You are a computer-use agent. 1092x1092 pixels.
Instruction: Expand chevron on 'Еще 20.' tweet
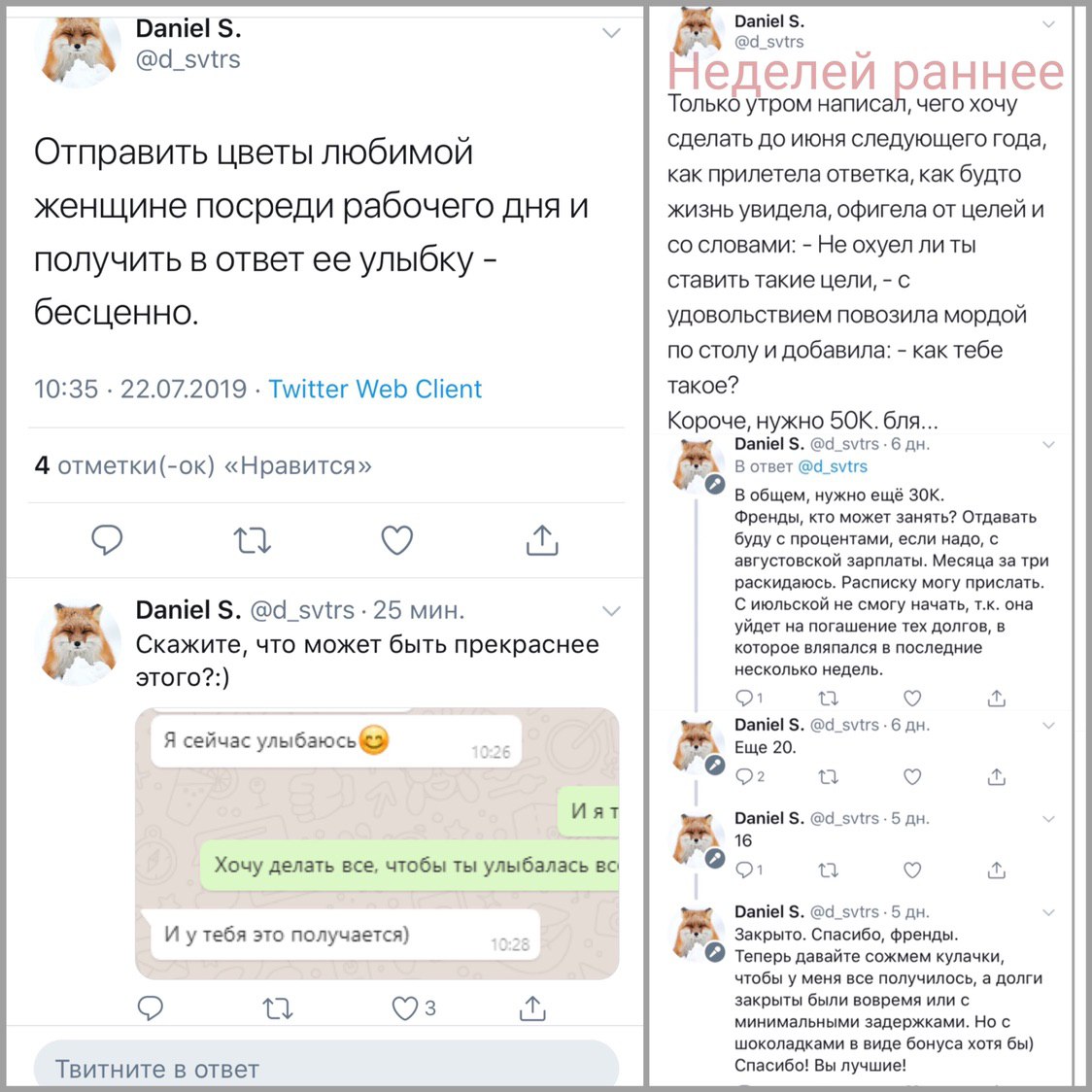pyautogui.click(x=1048, y=726)
